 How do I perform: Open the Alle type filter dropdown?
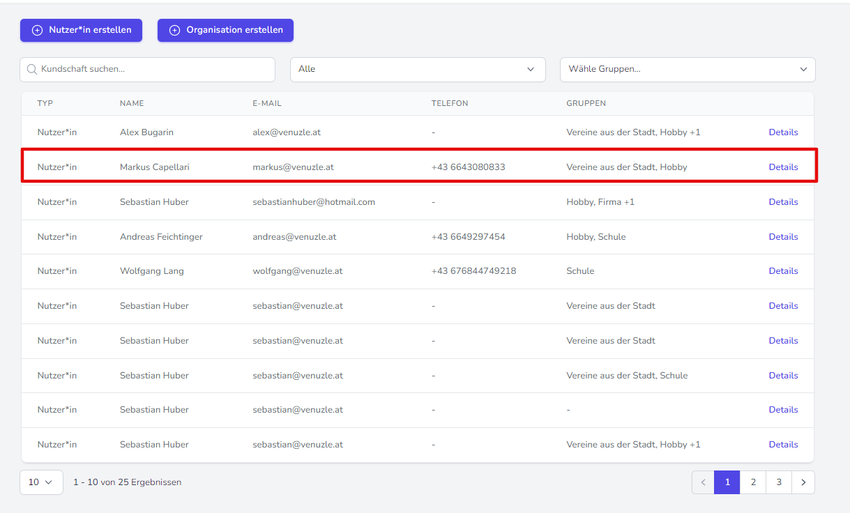[x=417, y=69]
